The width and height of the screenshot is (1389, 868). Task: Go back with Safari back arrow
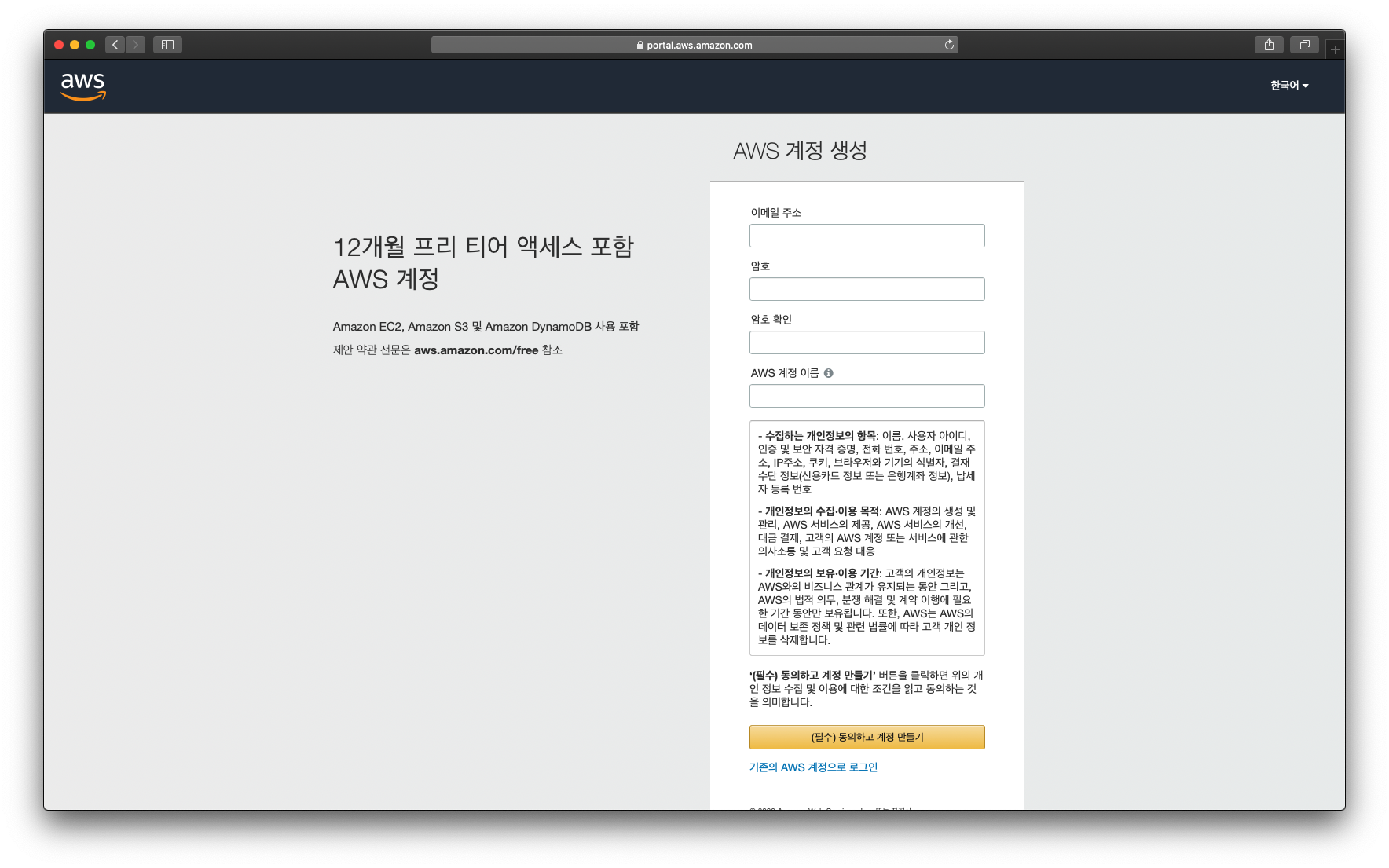[x=115, y=45]
